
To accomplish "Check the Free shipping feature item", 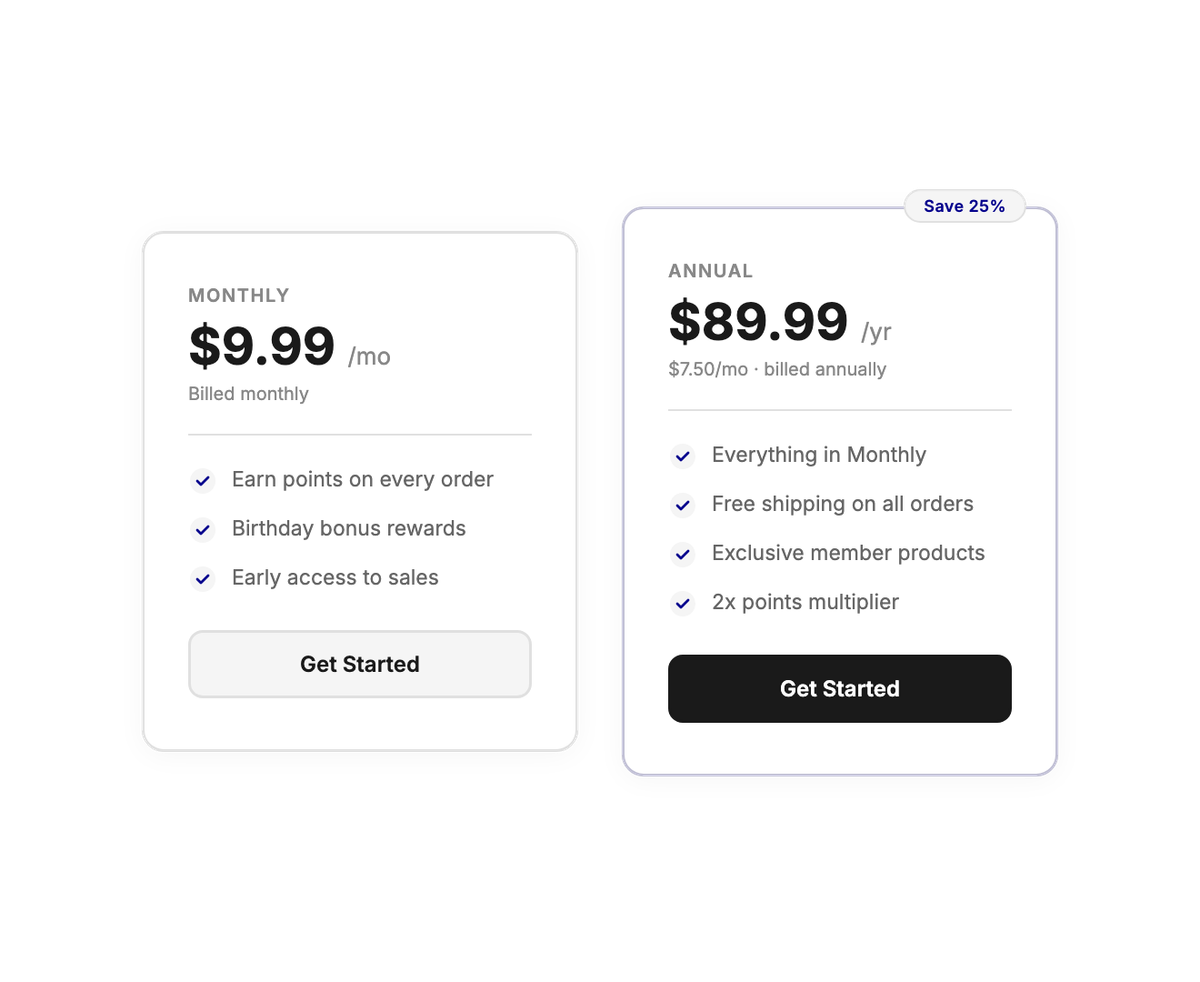I will click(842, 504).
